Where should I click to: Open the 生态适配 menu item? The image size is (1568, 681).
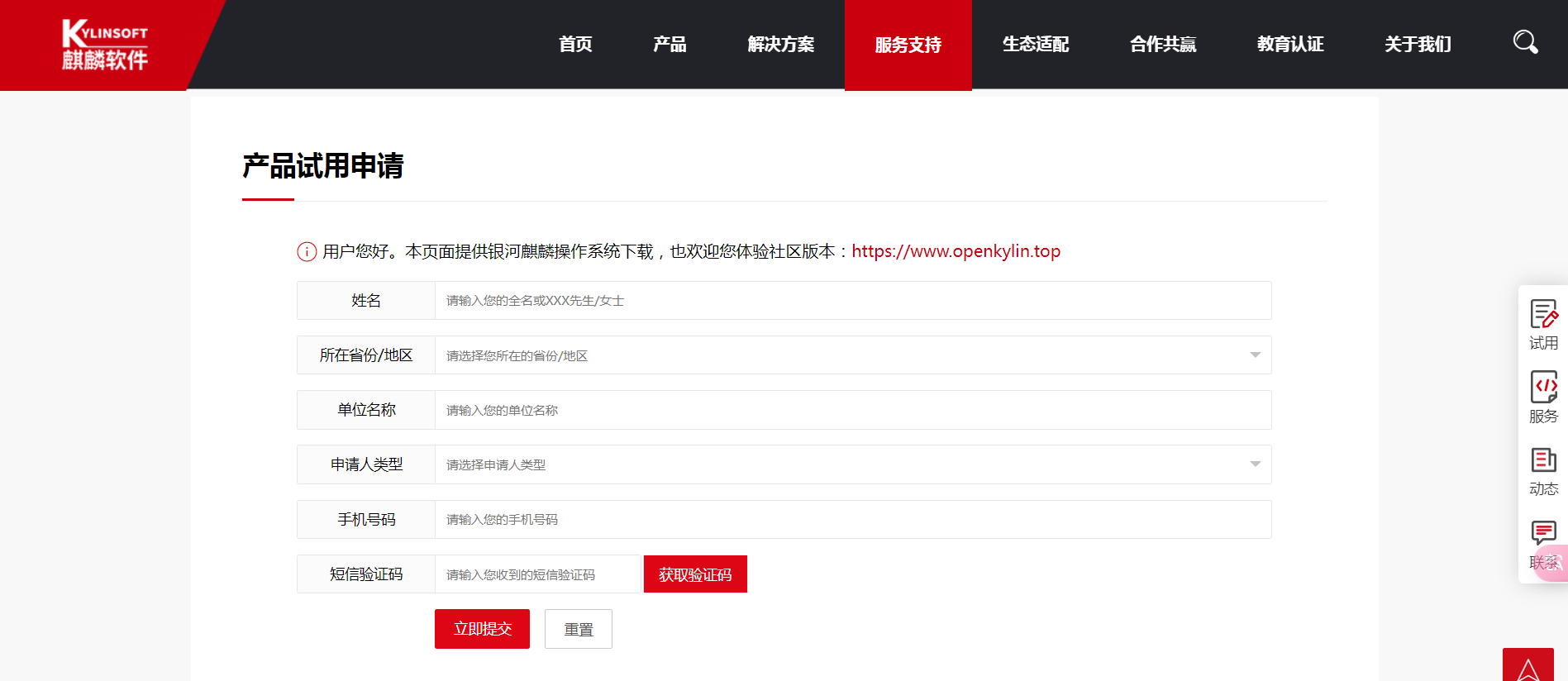[x=1036, y=45]
